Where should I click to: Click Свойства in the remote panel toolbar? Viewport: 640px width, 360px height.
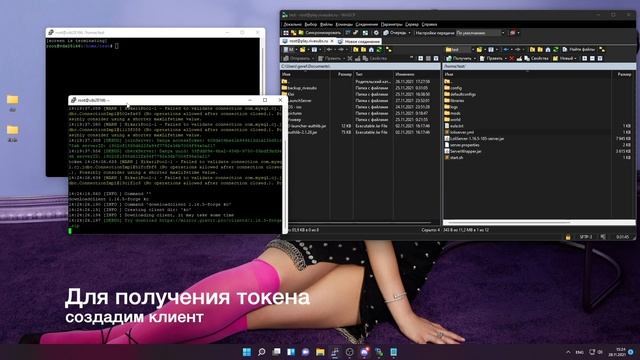click(536, 58)
